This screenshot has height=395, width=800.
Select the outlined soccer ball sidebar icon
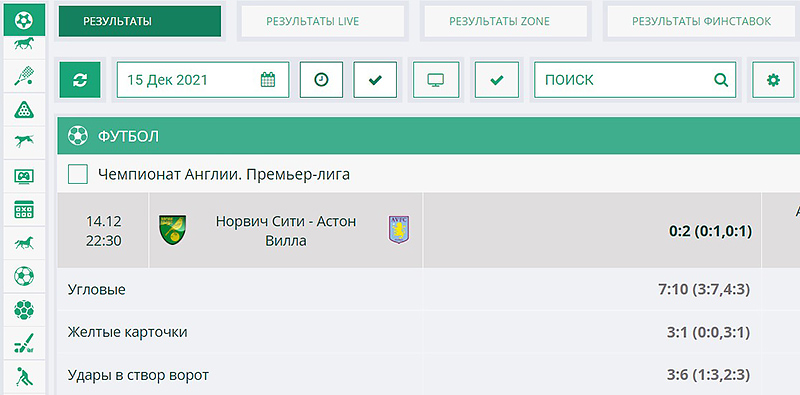point(24,276)
